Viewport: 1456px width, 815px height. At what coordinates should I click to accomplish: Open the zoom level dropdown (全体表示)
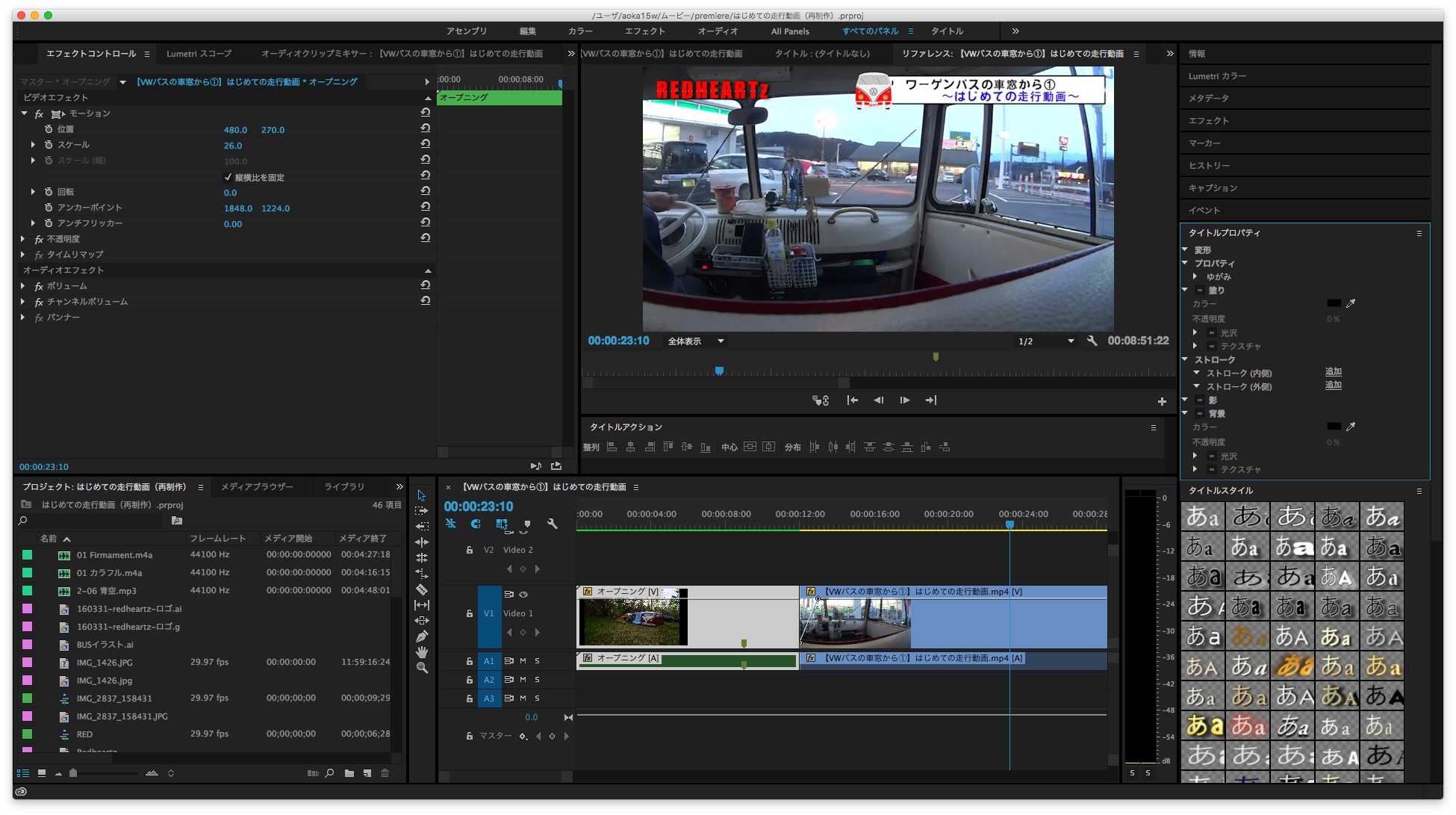point(696,341)
